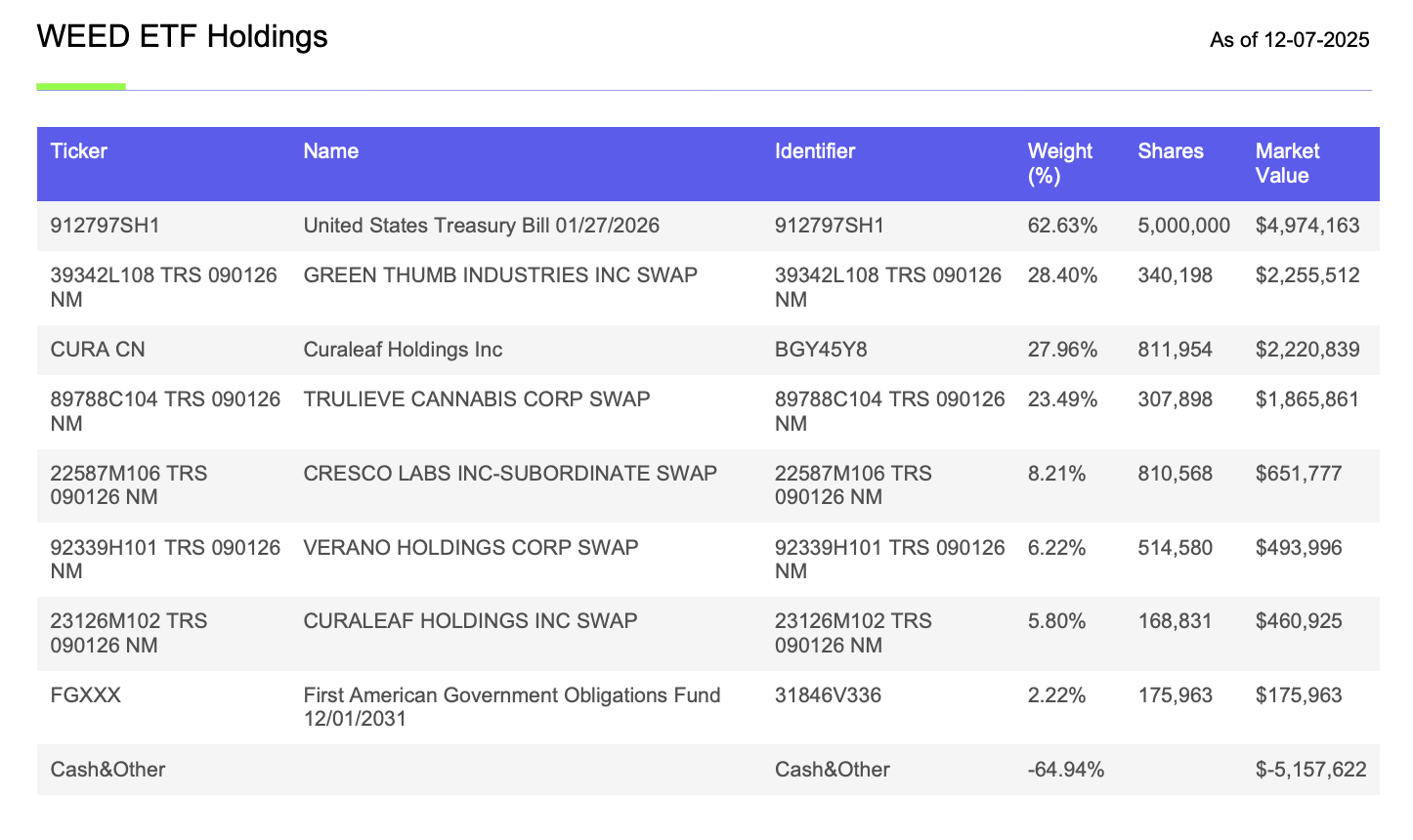The width and height of the screenshot is (1413, 840).
Task: Select the 168,831 shares value
Action: (1175, 621)
